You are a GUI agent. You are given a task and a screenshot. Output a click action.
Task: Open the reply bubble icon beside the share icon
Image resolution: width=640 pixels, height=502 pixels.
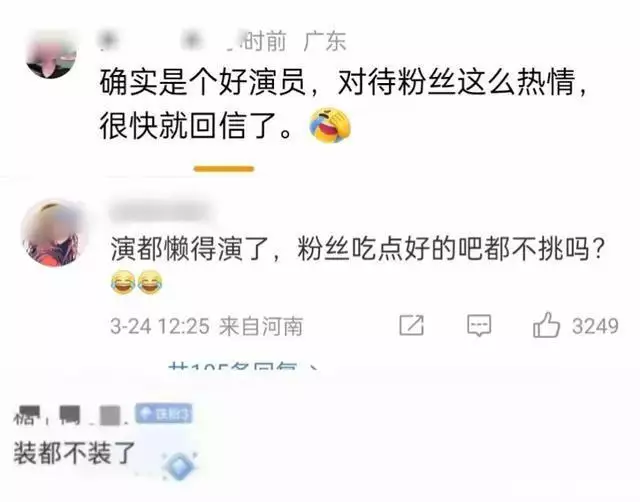(x=479, y=325)
